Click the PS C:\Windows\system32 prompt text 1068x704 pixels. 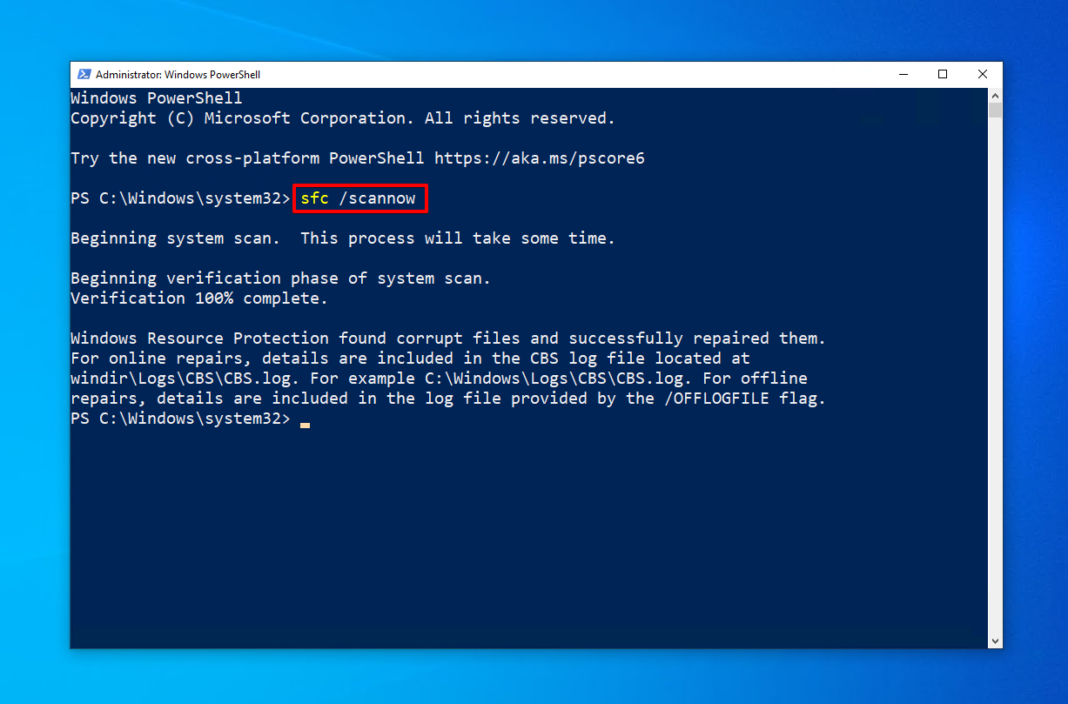[178, 198]
